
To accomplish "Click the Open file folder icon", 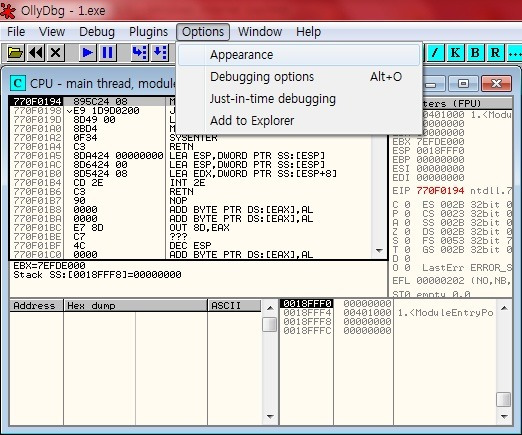I will point(15,53).
